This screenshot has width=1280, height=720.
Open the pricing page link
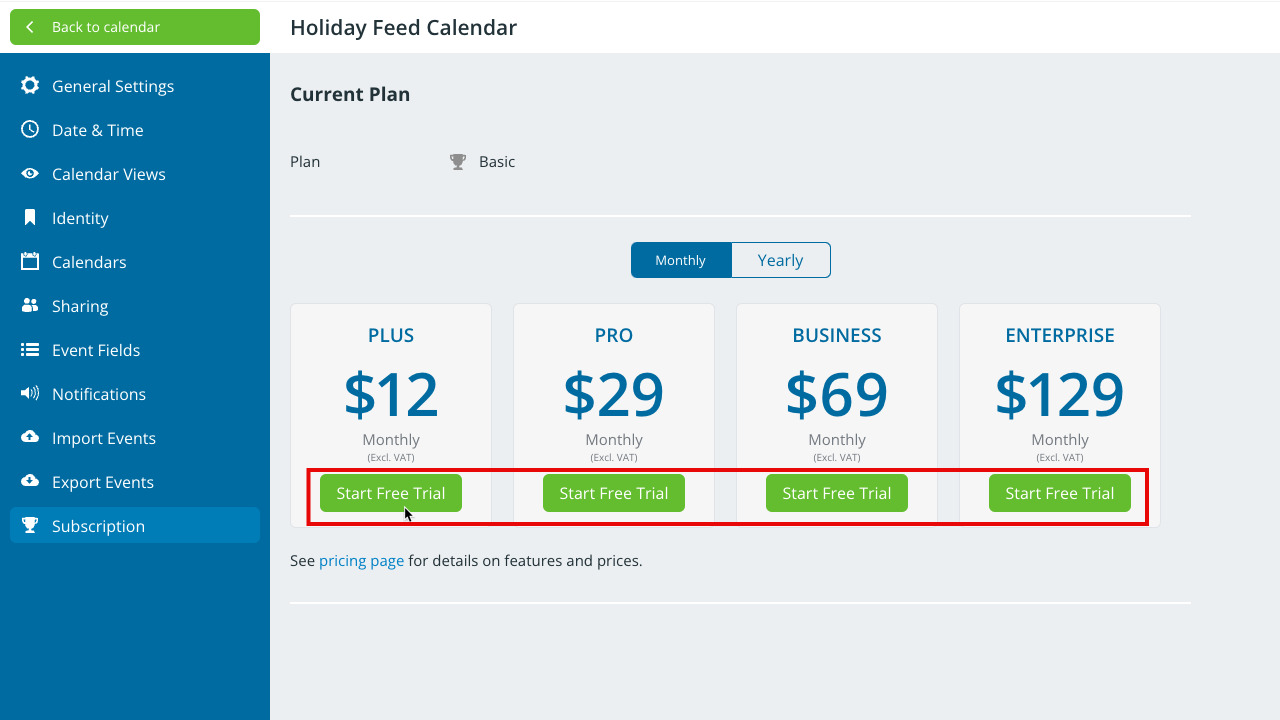tap(361, 561)
